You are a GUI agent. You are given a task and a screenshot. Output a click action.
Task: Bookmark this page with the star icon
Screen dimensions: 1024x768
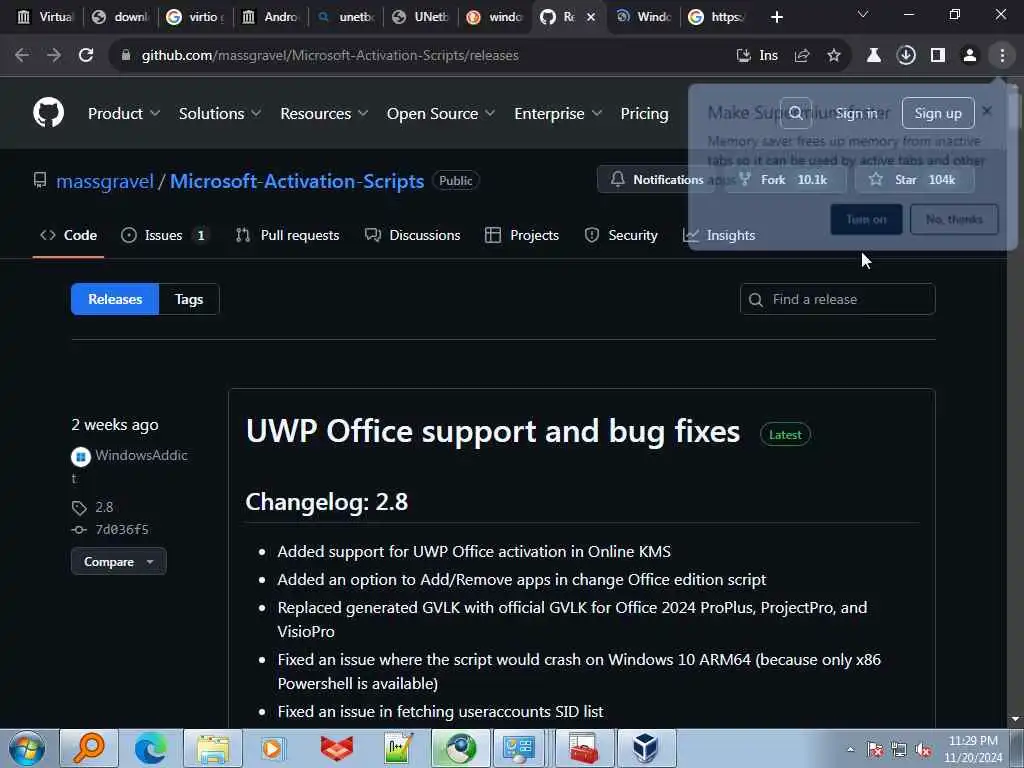pyautogui.click(x=834, y=56)
